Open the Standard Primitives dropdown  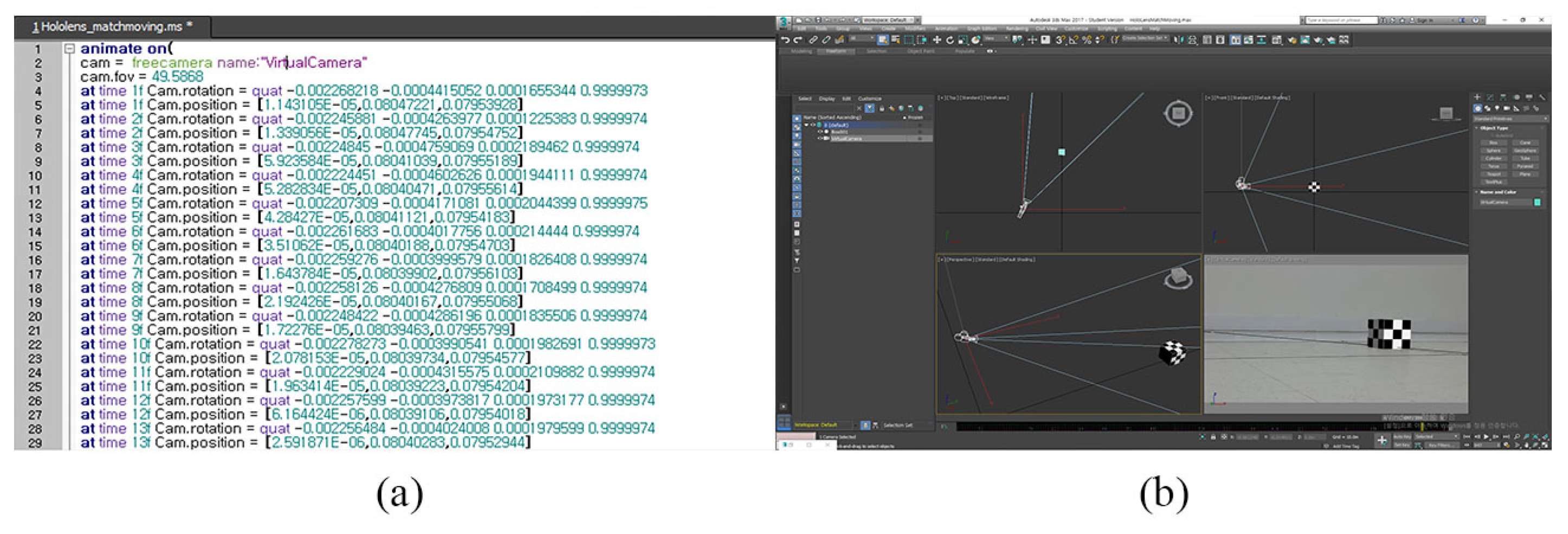pos(1509,118)
